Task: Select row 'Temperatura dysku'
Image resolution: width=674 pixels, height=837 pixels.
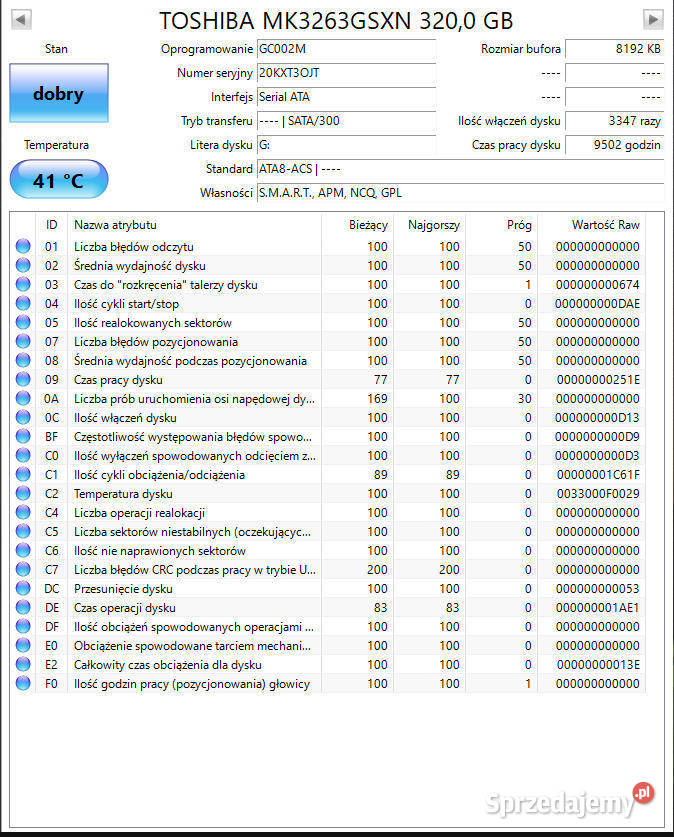Action: tap(328, 494)
